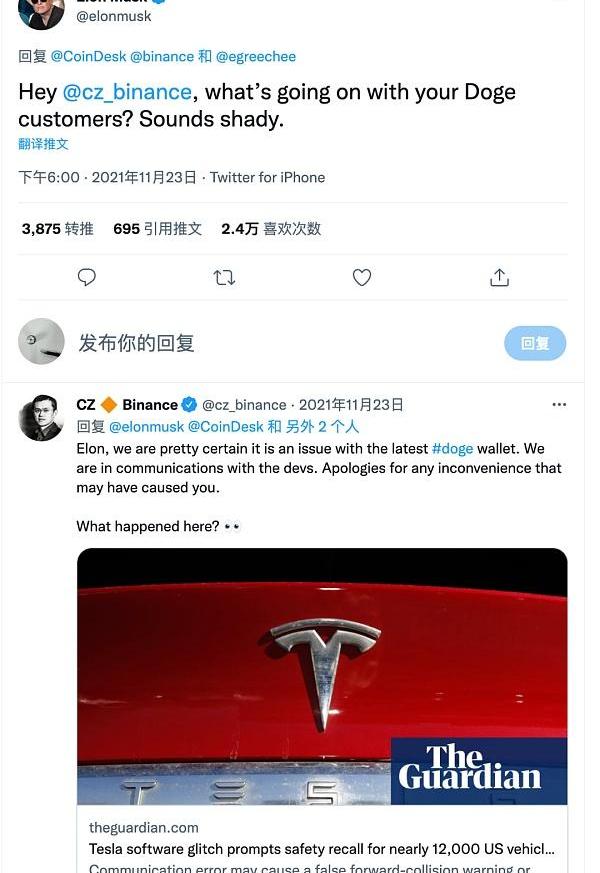Click the 翻译推文 translate link
This screenshot has width=600, height=873.
tap(43, 144)
